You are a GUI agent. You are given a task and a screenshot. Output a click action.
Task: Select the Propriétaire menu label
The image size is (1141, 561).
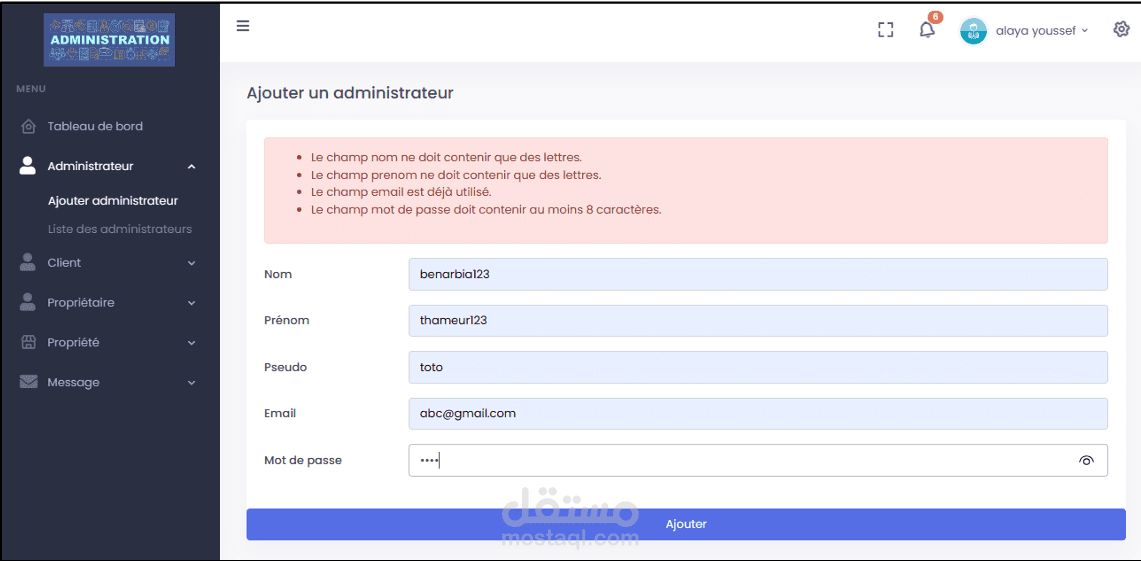(81, 303)
